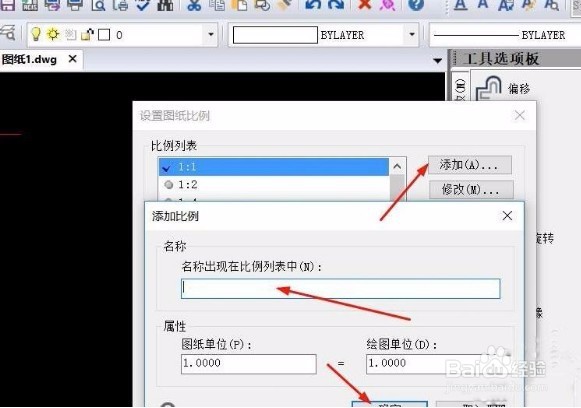
Task: Click the red X delete icon
Action: (365, 4)
